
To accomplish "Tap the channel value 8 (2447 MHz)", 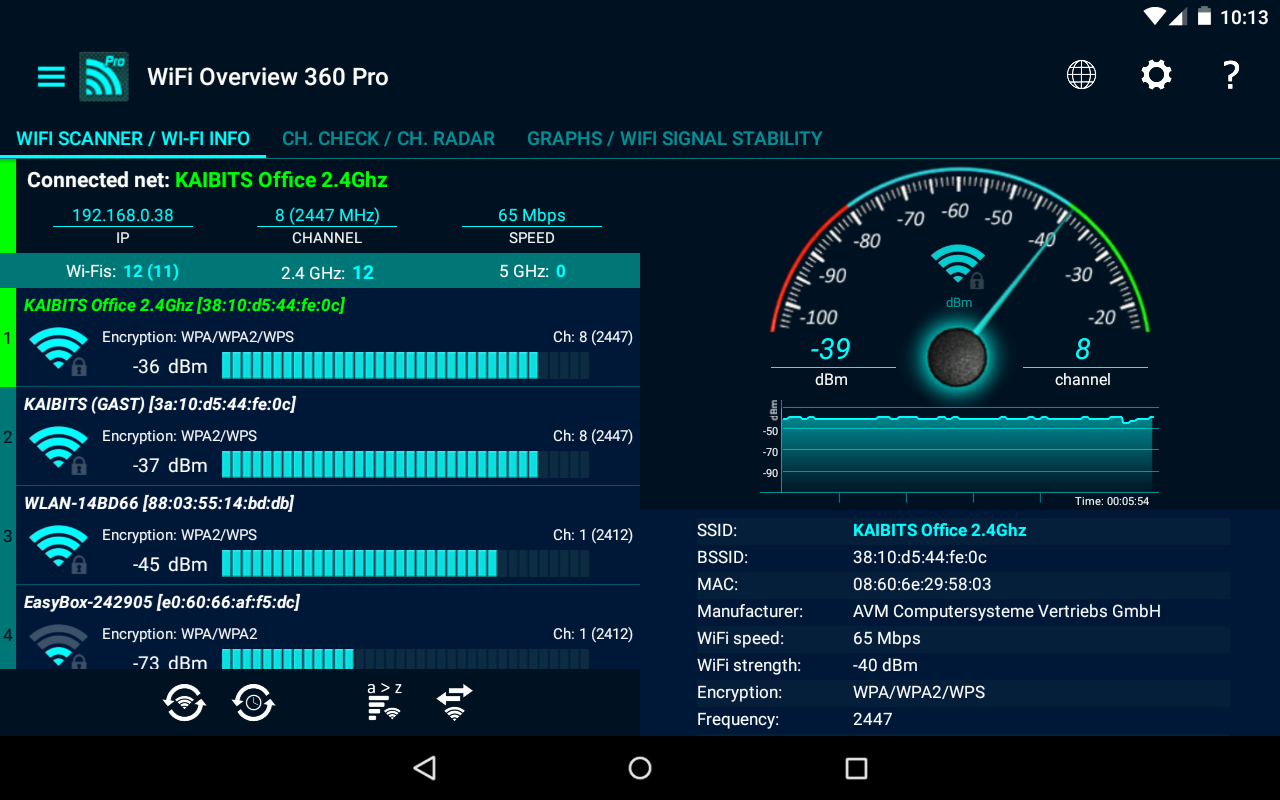I will click(327, 215).
